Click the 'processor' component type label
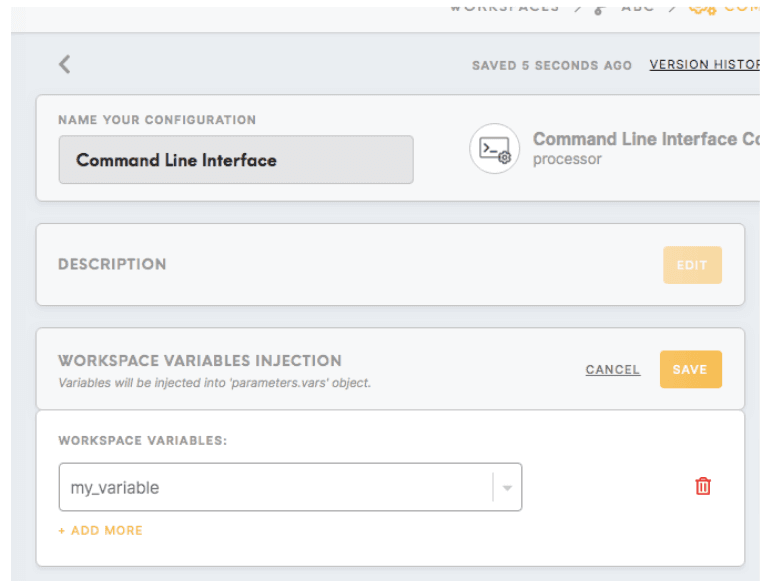Image resolution: width=769 pixels, height=587 pixels. click(567, 159)
